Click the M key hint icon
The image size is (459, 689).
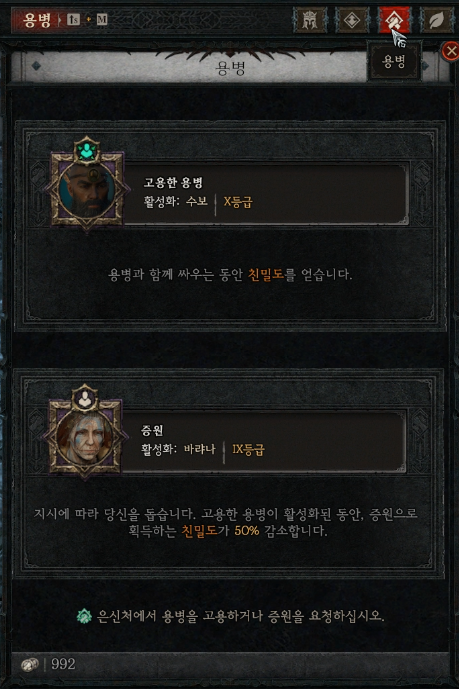point(102,19)
